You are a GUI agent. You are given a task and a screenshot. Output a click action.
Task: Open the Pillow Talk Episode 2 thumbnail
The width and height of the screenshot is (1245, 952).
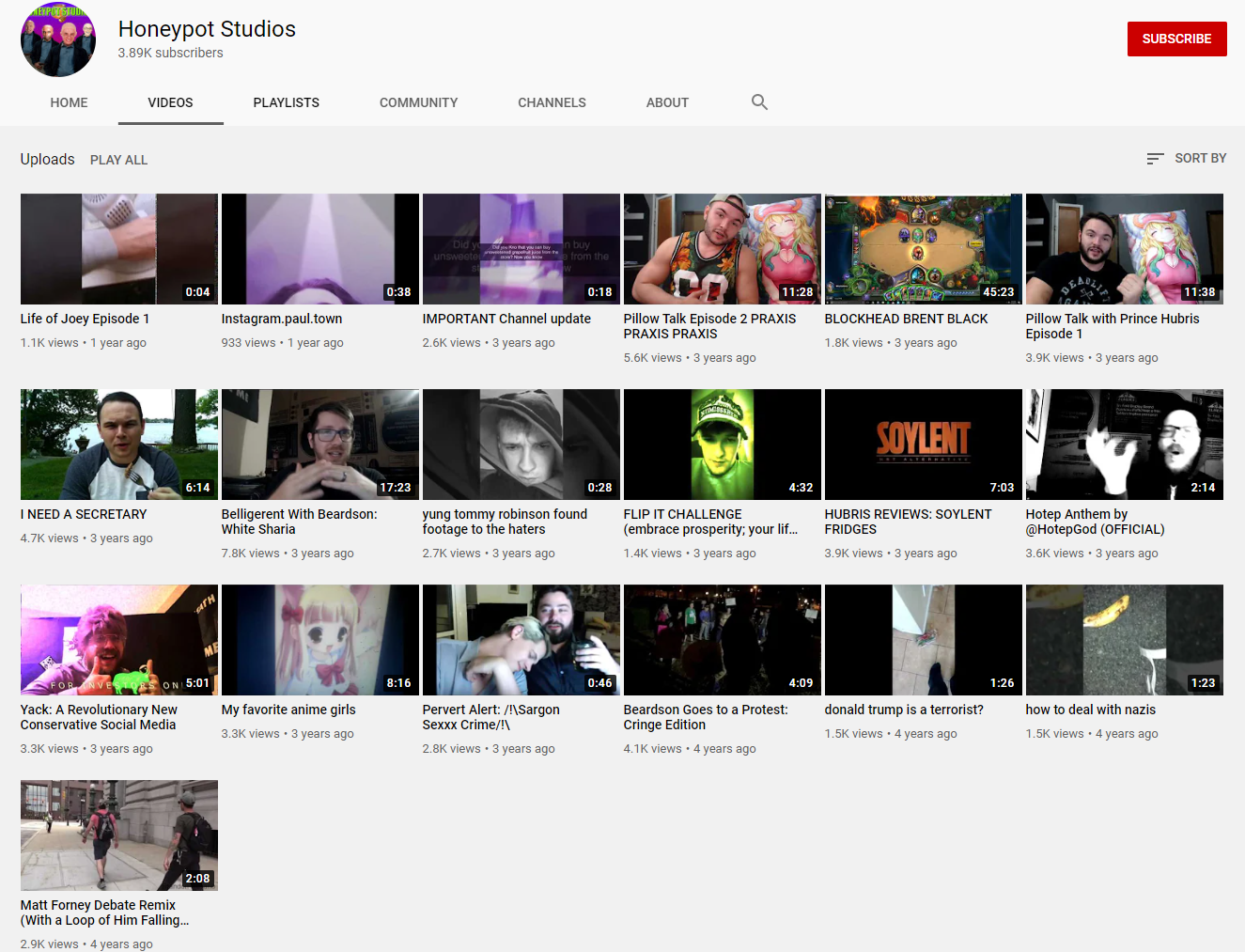point(723,249)
